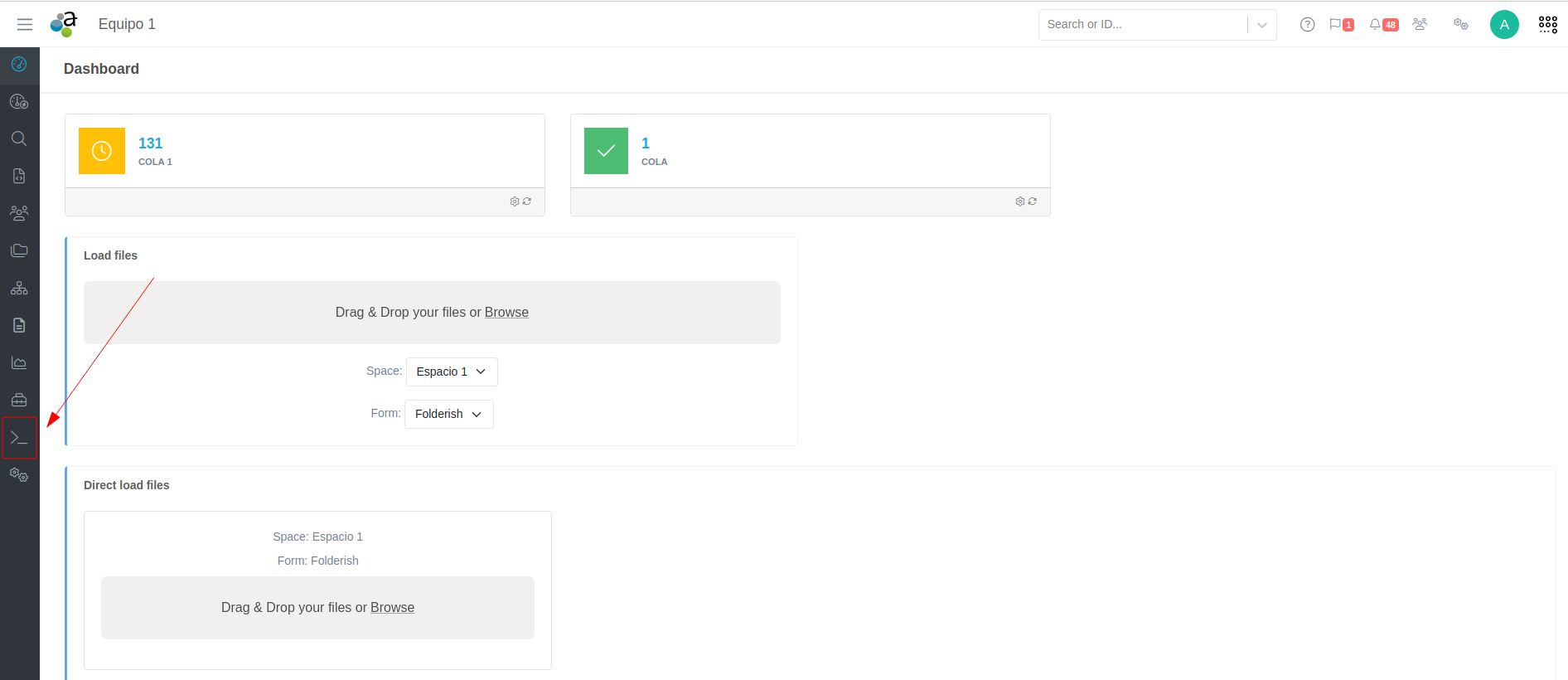This screenshot has height=680, width=1568.
Task: Open the search box dropdown arrow
Action: click(1261, 25)
